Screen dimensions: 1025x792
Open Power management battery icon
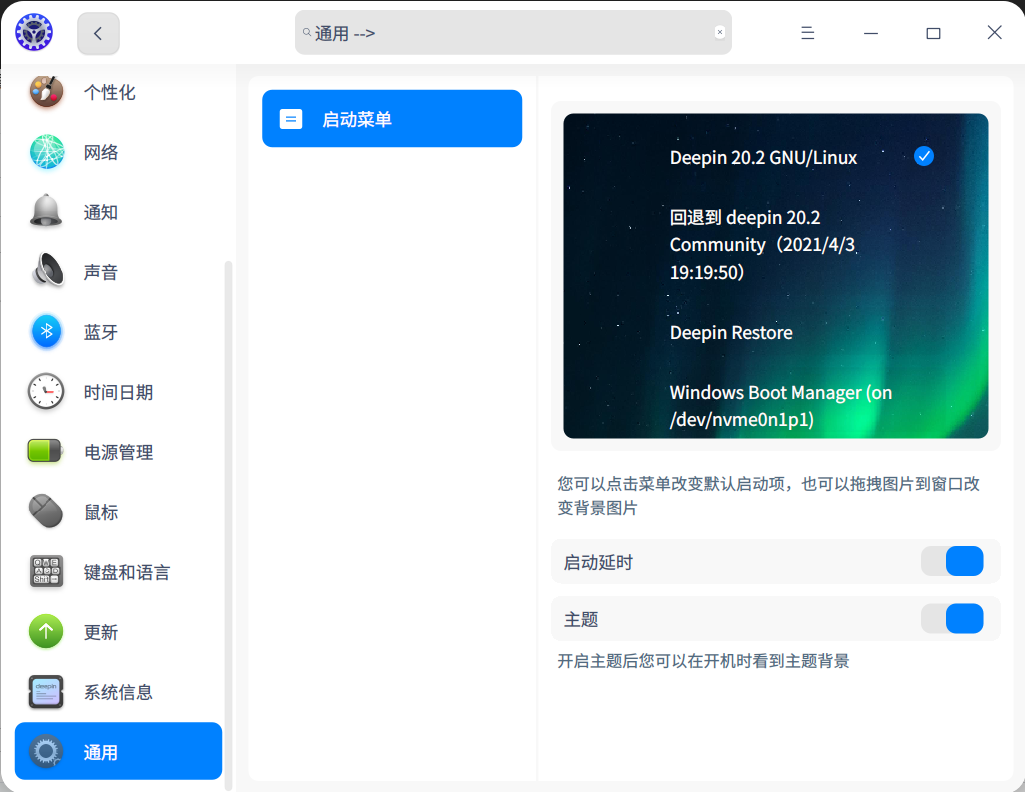[x=45, y=451]
